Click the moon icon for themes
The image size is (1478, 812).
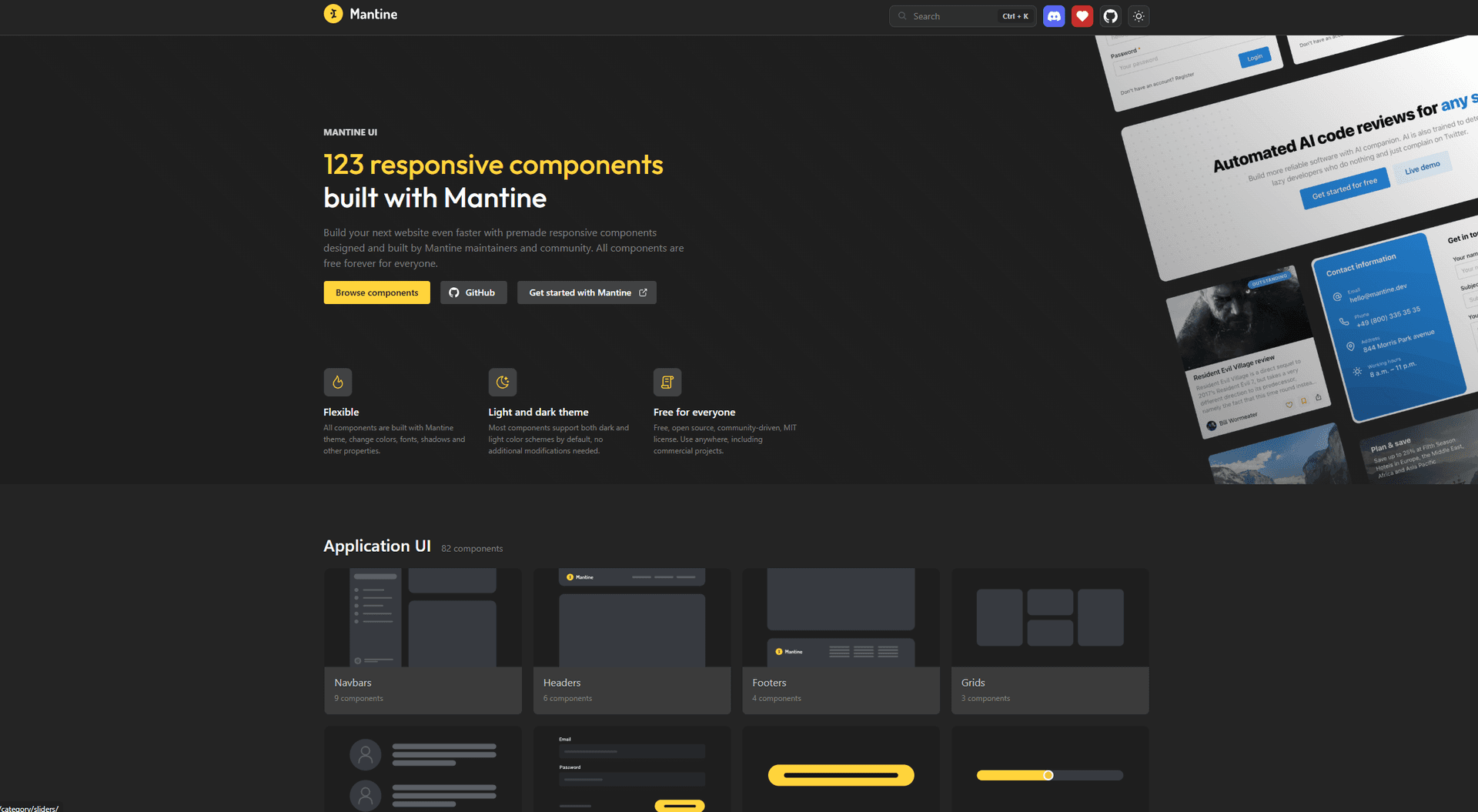click(x=502, y=382)
